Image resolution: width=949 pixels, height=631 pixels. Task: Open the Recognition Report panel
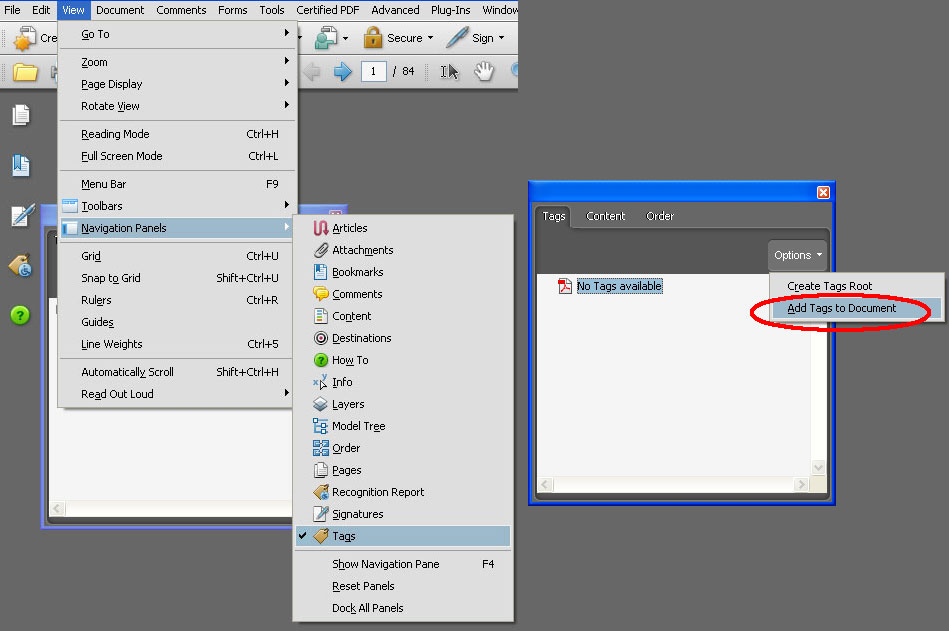point(402,492)
